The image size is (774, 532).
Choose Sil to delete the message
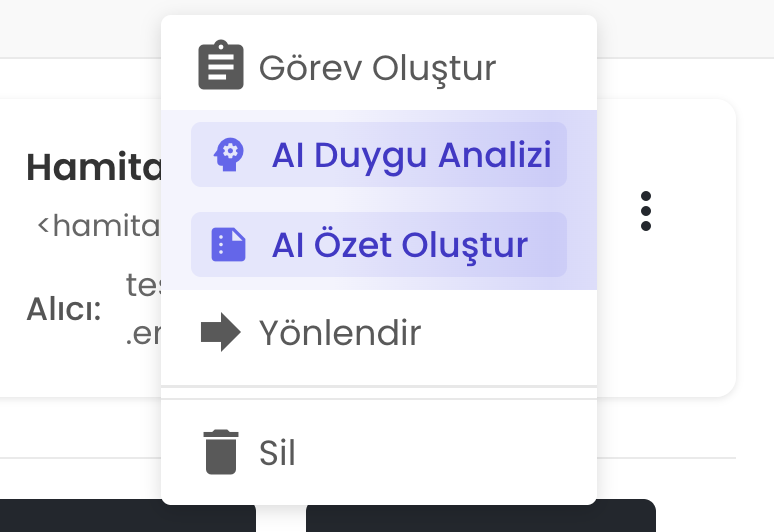(277, 453)
